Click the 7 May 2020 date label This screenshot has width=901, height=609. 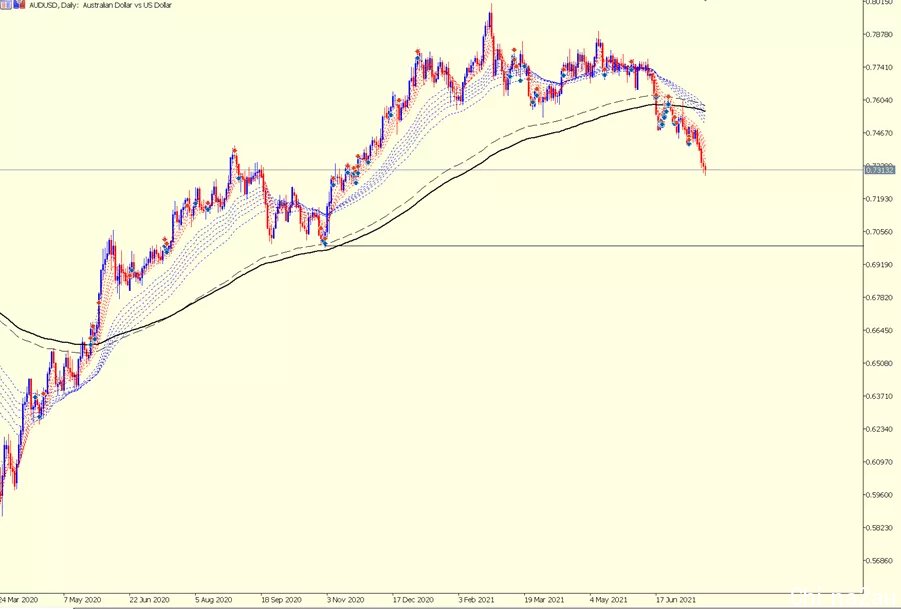(82, 600)
